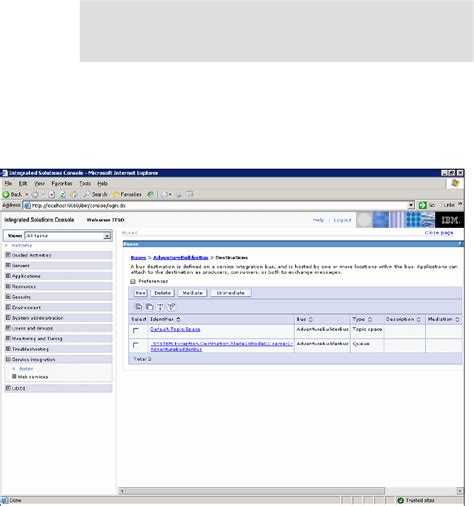
Task: Click the Print toolbar icon
Action: click(179, 194)
